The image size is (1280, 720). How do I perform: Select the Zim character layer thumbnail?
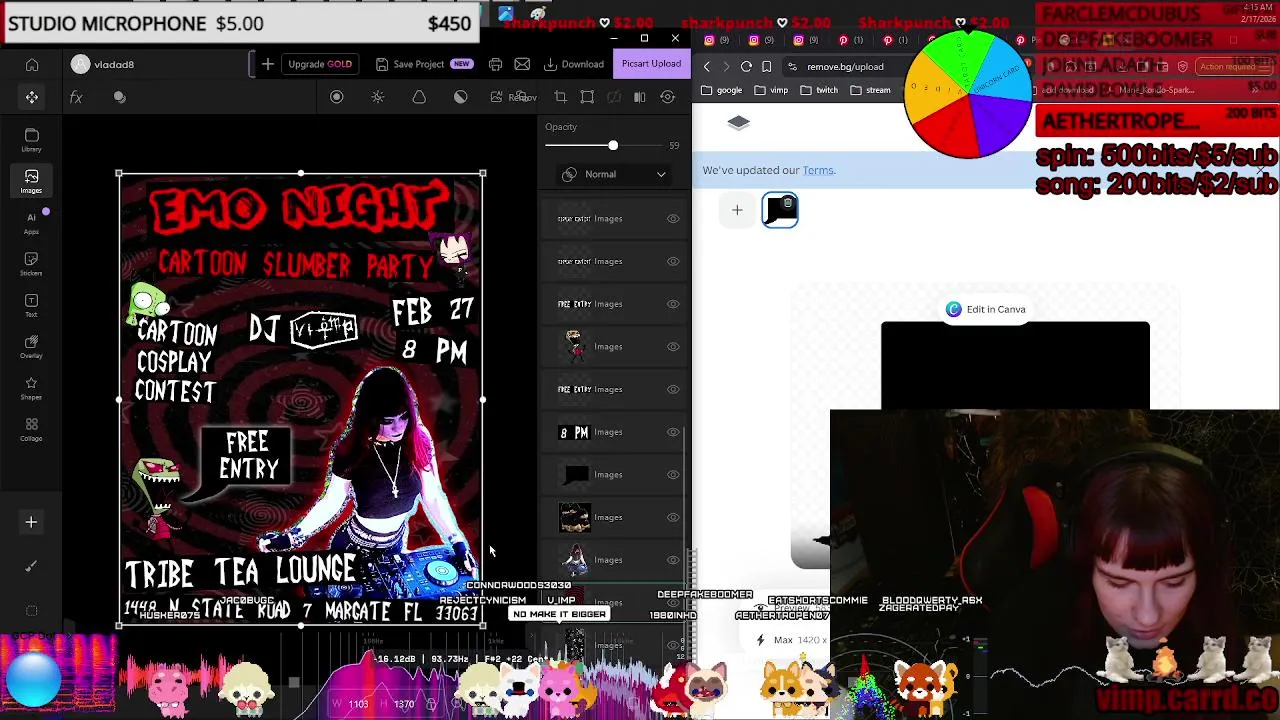click(574, 346)
